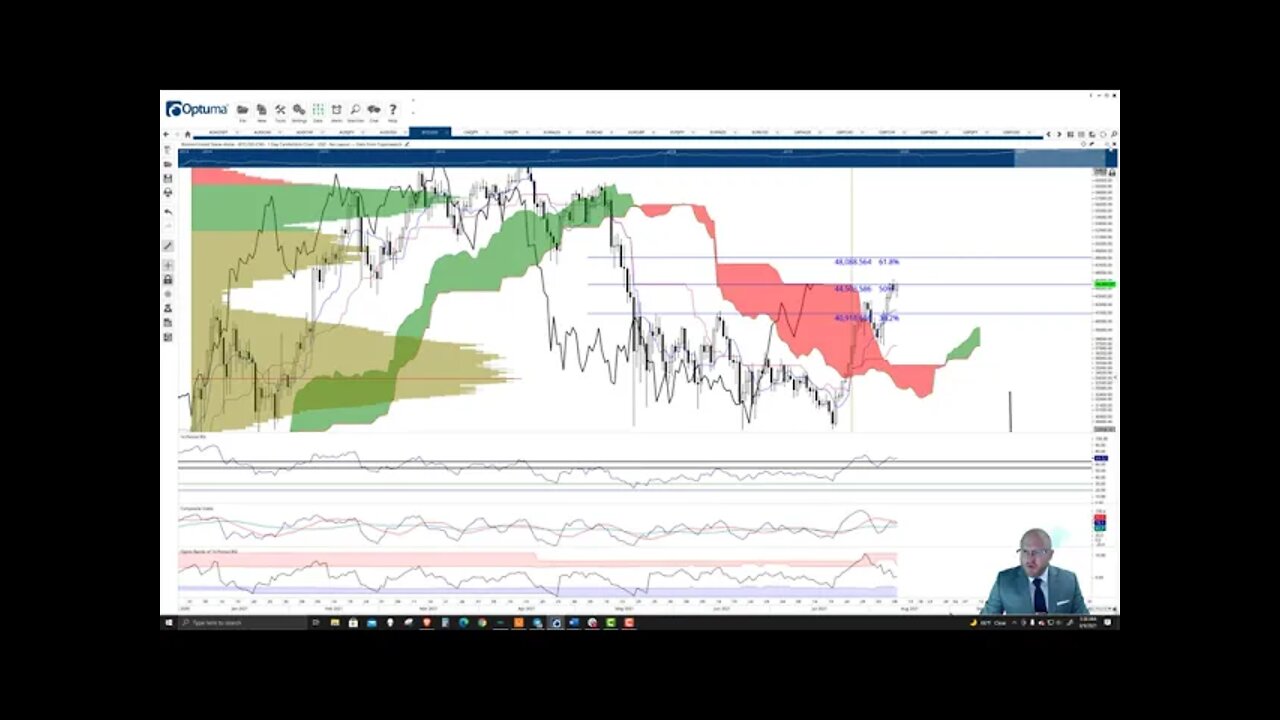Click the New document toolbar icon
The height and width of the screenshot is (720, 1280).
(x=261, y=111)
